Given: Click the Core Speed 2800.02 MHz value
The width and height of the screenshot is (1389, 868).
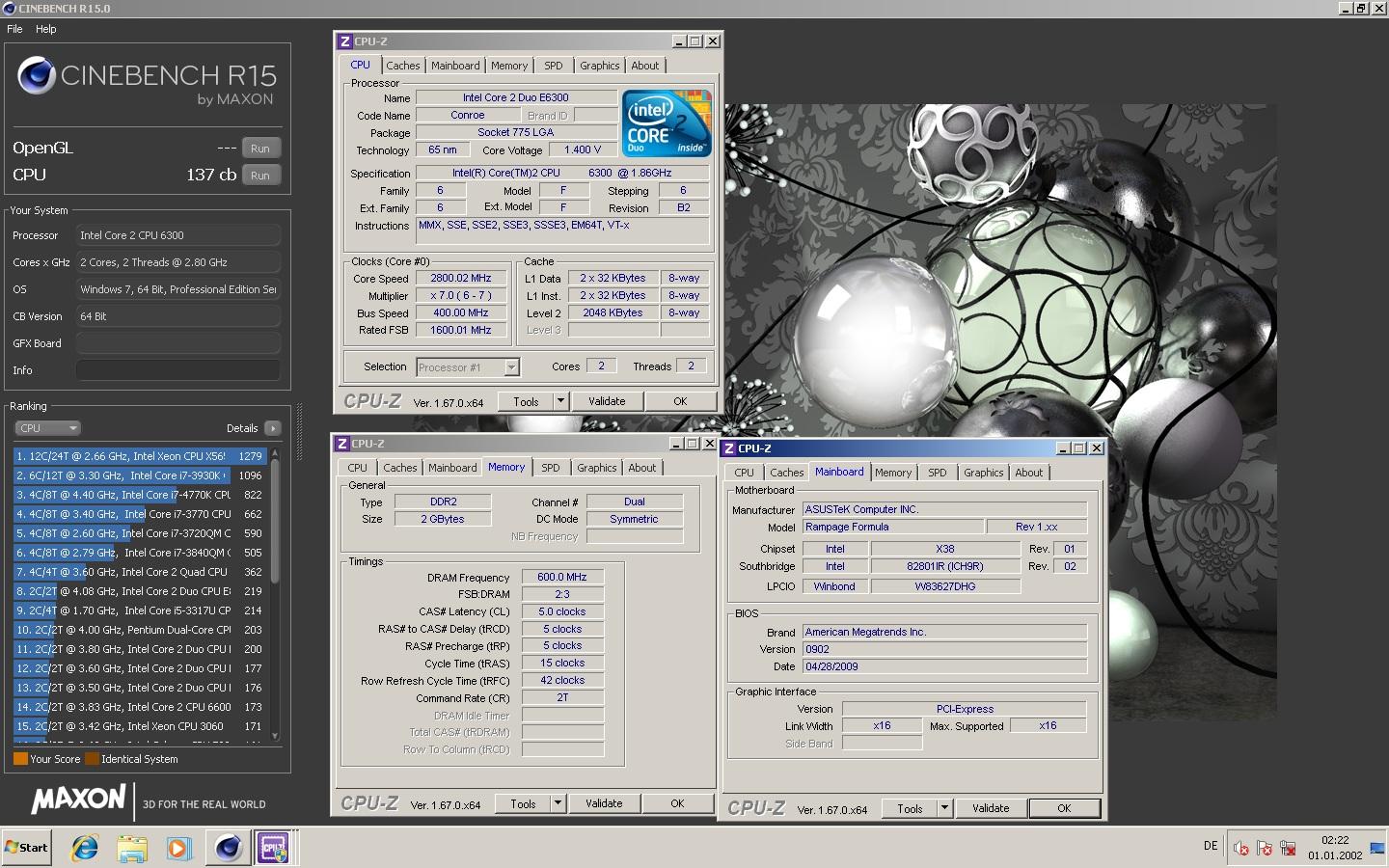Looking at the screenshot, I should tap(461, 279).
